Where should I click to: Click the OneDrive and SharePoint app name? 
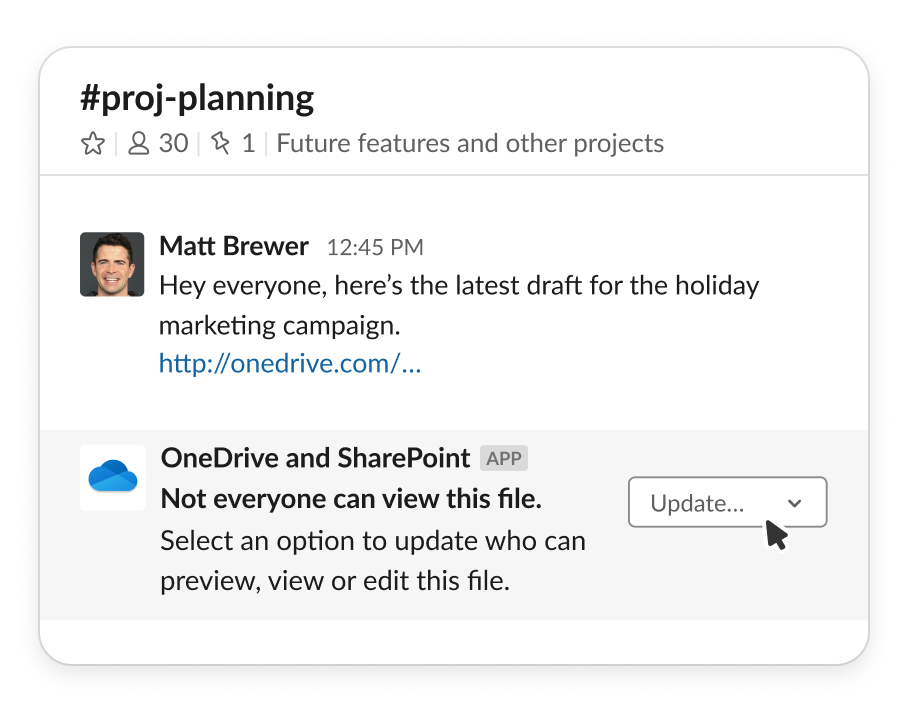click(314, 457)
